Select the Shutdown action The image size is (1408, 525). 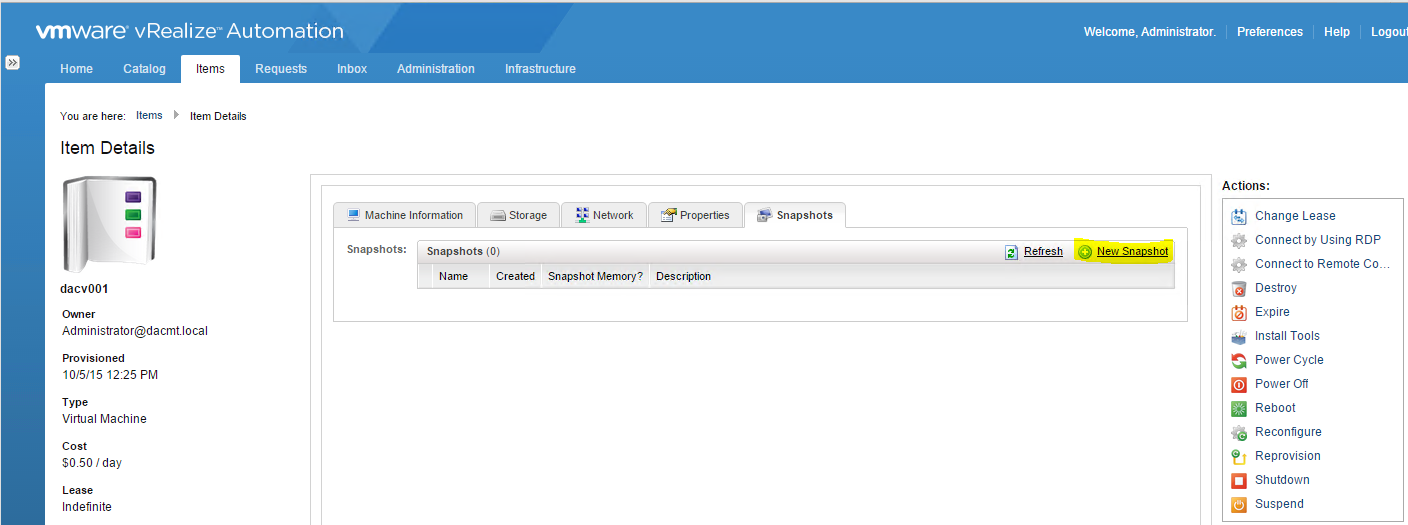pyautogui.click(x=1282, y=480)
